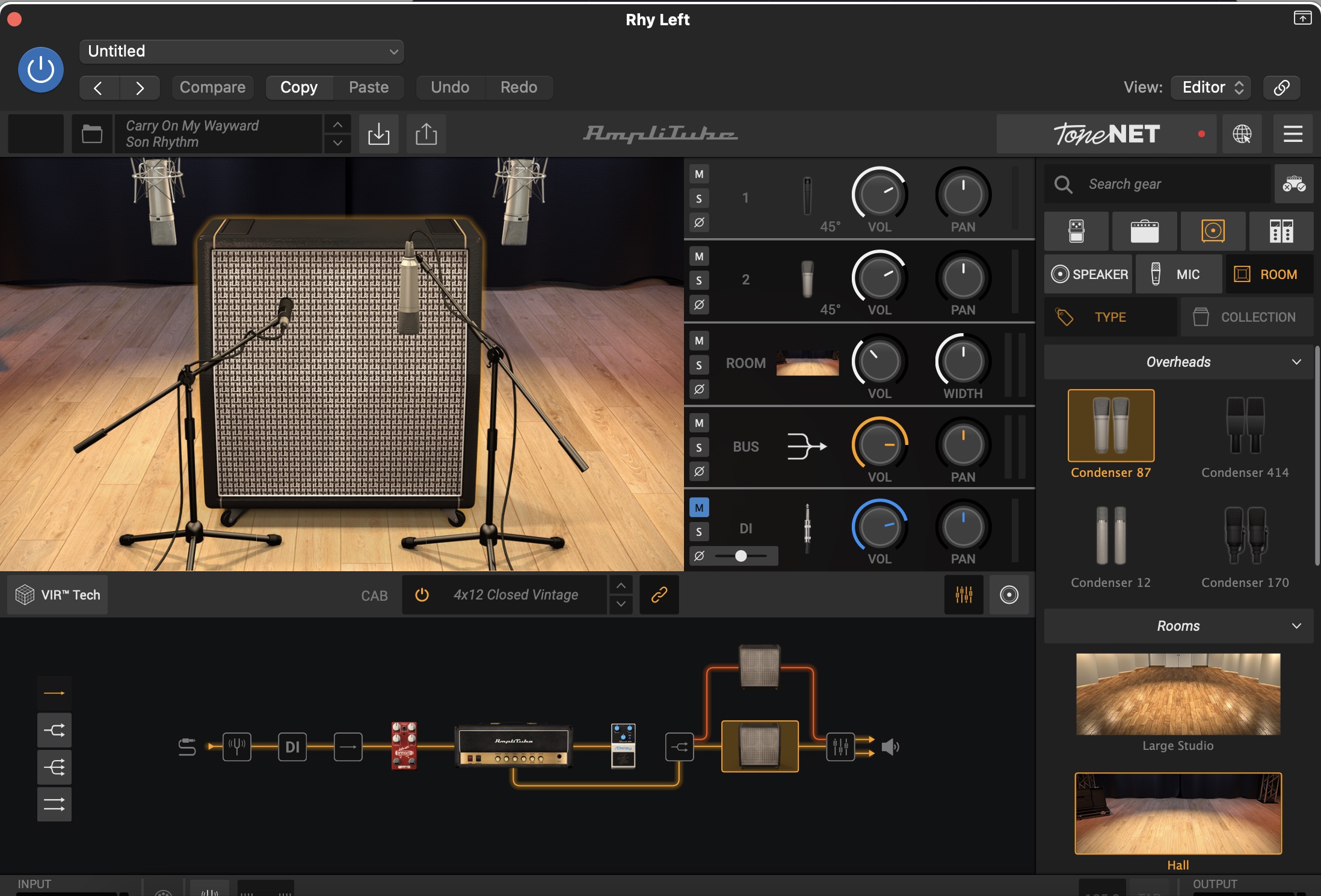Invert phase on mic channel 2
1321x896 pixels.
[699, 304]
